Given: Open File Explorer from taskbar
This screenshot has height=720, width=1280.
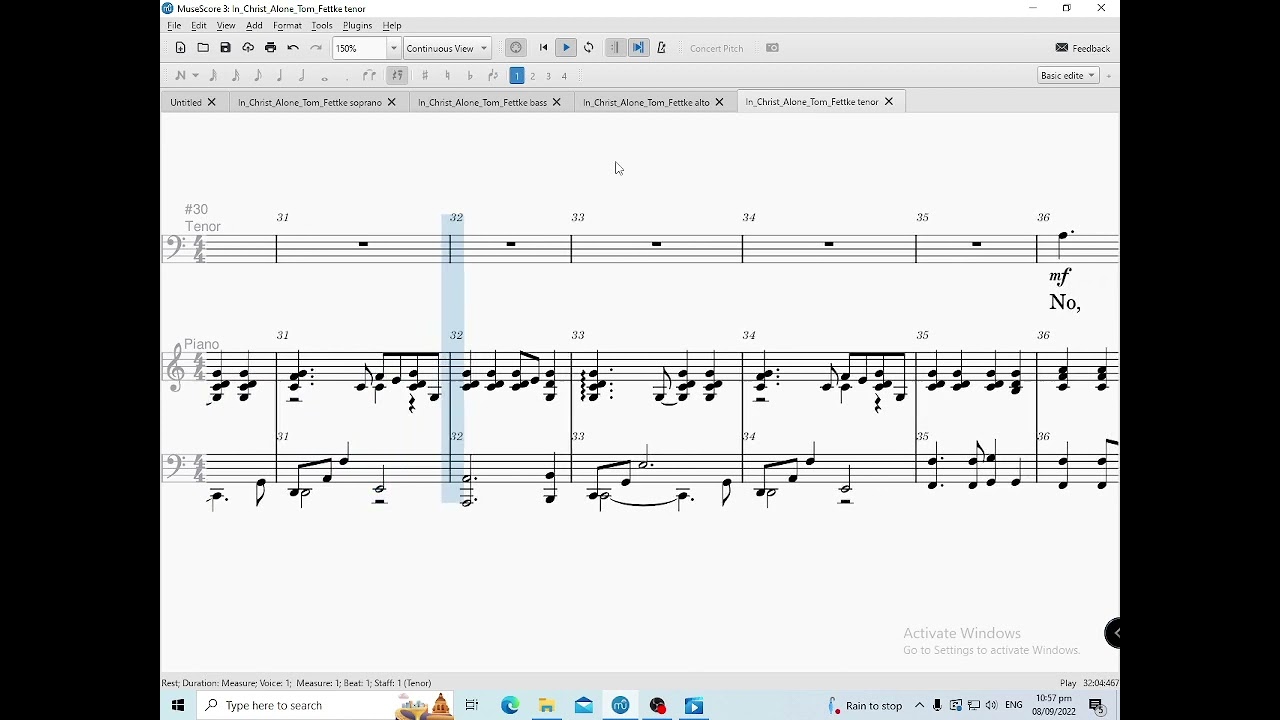Looking at the screenshot, I should click(x=547, y=705).
